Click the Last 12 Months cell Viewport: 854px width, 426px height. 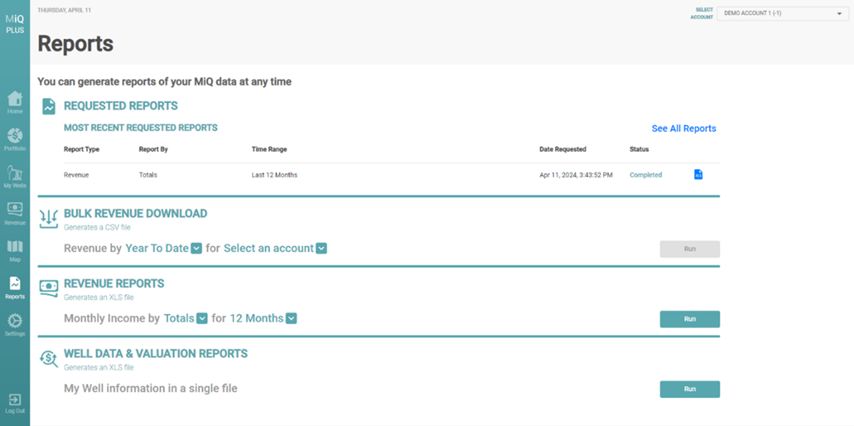(274, 175)
